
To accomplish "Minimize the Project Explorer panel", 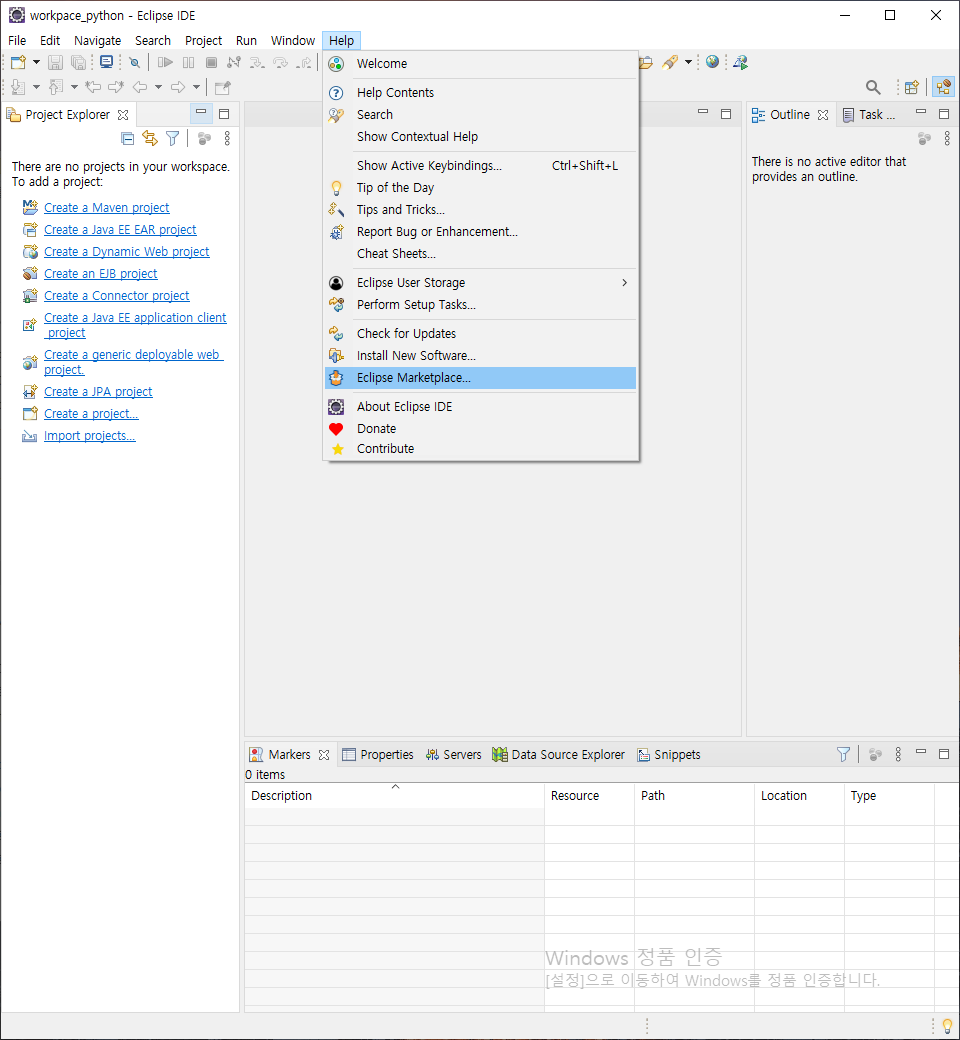I will [x=201, y=113].
